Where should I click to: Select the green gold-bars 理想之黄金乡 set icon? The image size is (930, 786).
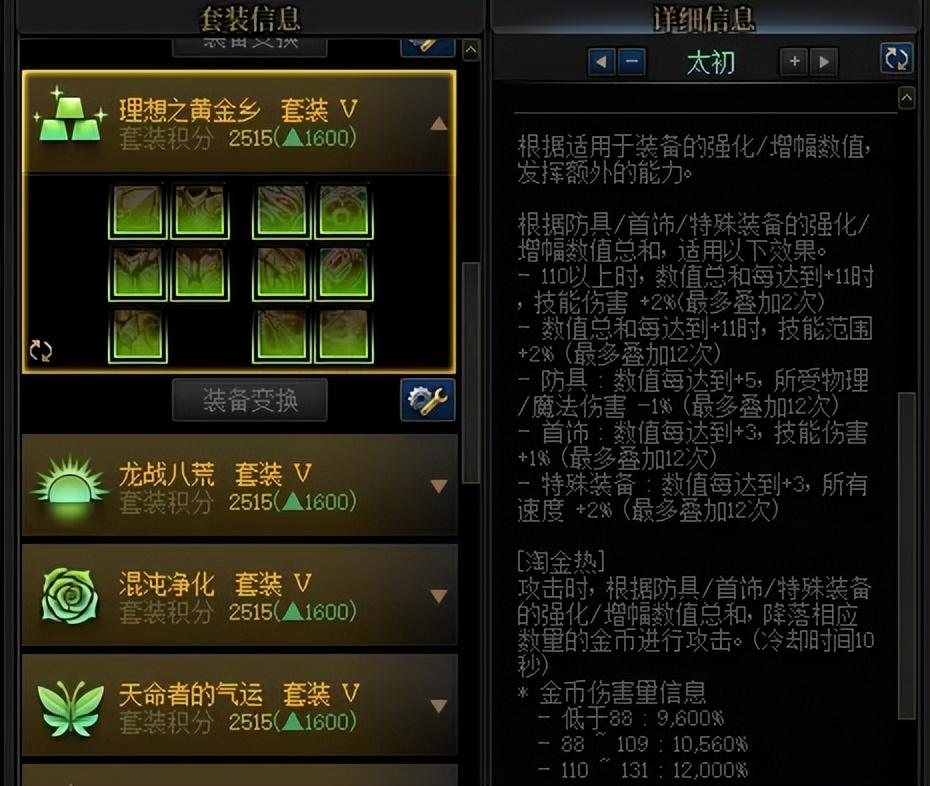(x=71, y=116)
